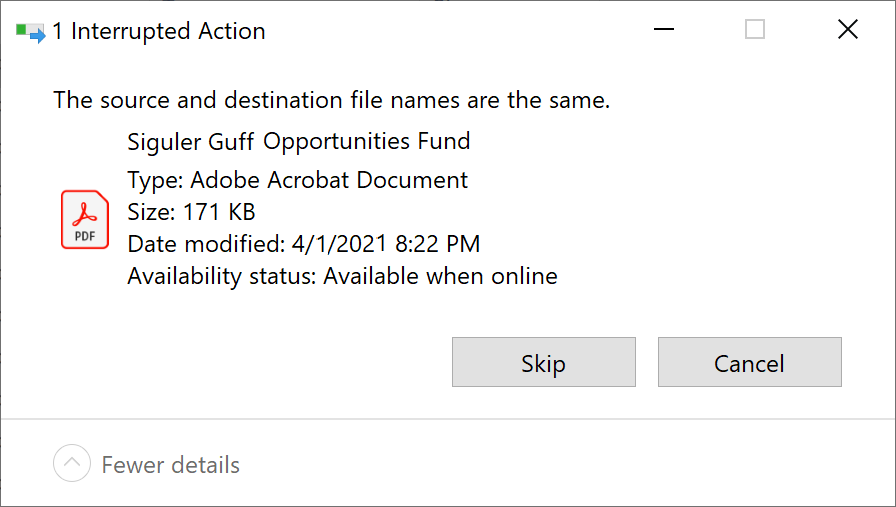Click Date modified: 4/1/2021 8:22 PM
This screenshot has width=896, height=507.
pos(303,244)
